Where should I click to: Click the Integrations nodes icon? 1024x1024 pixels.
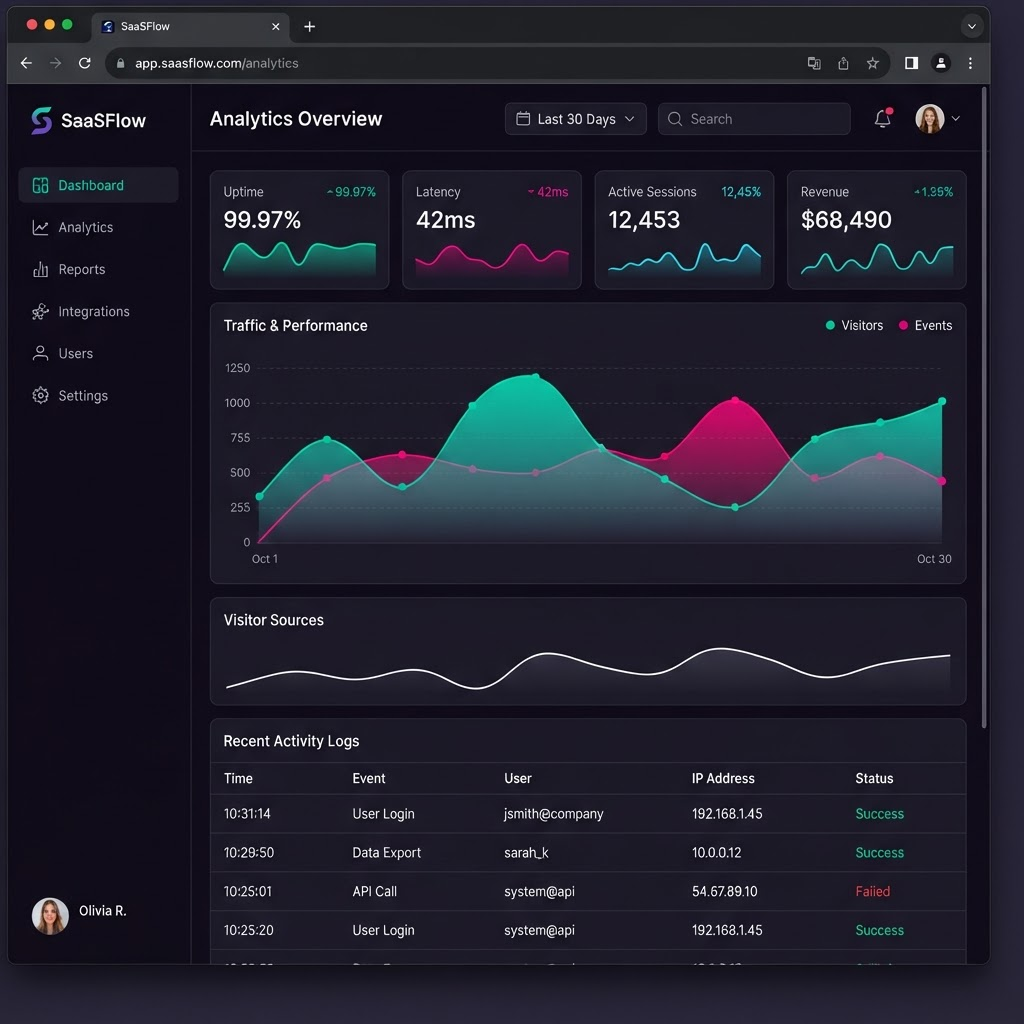[40, 312]
